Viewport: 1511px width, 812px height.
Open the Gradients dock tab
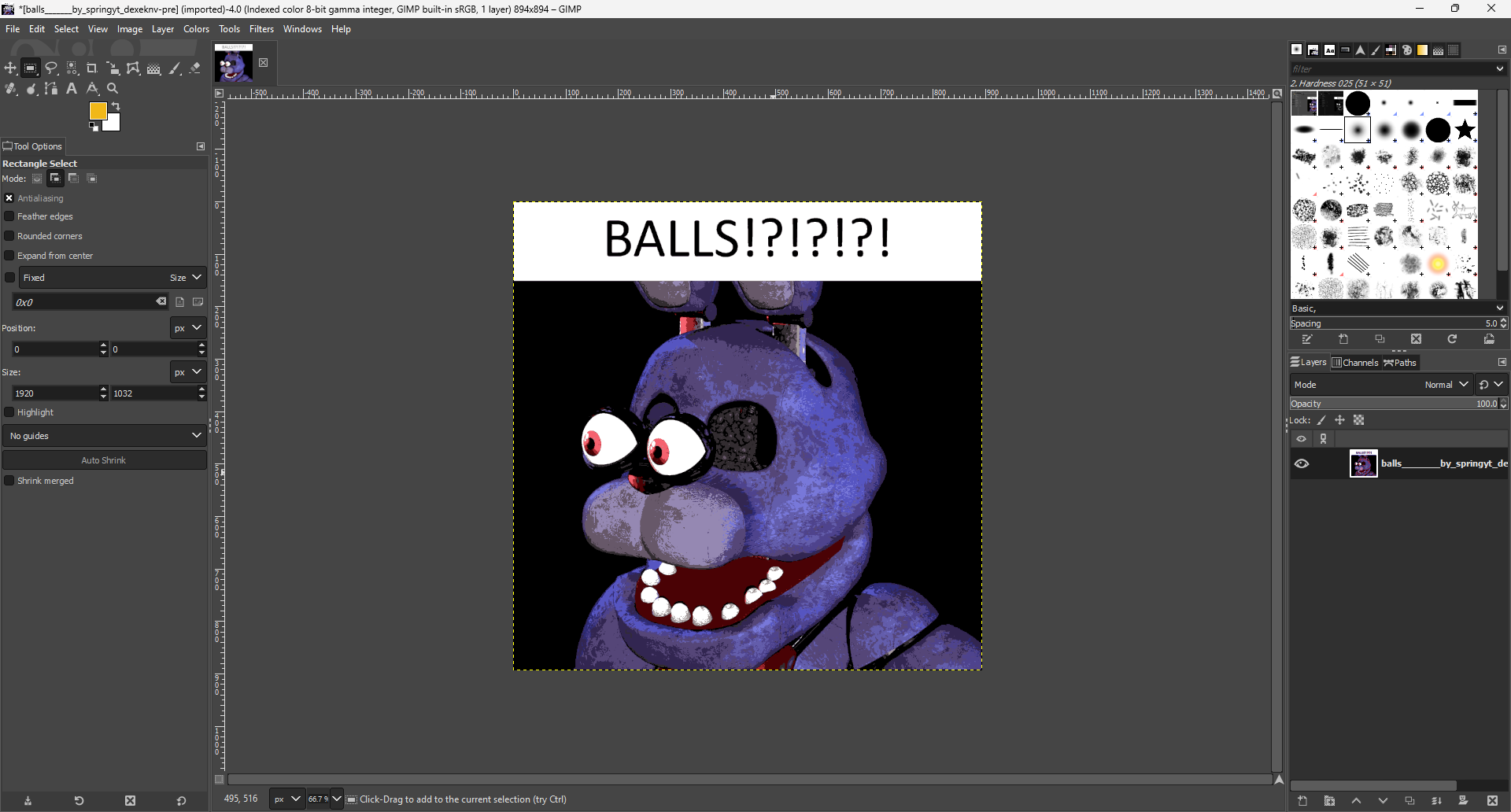click(x=1422, y=50)
